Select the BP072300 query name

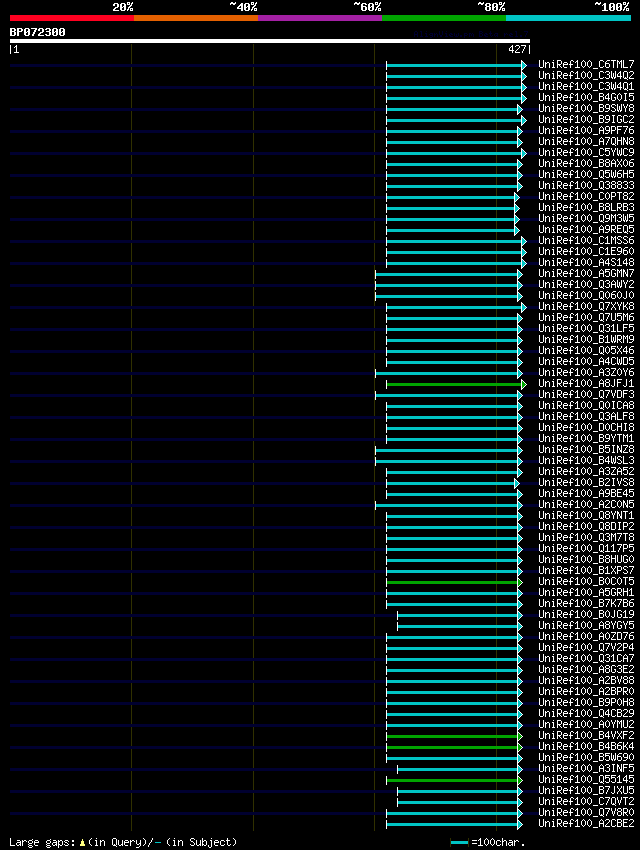tap(37, 32)
